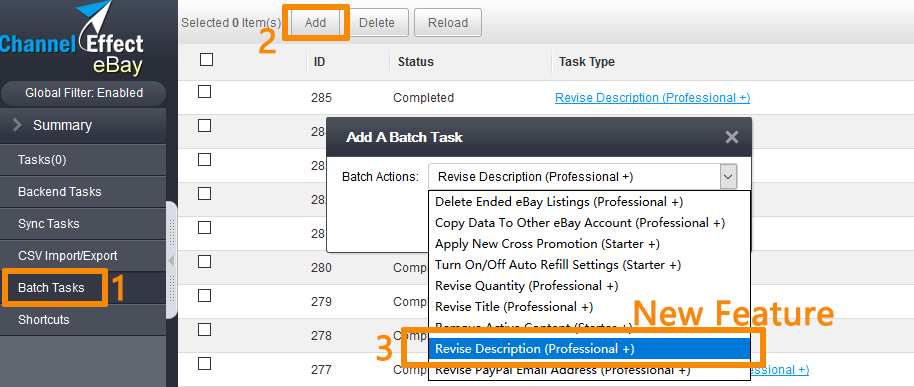This screenshot has width=914, height=387.
Task: Check the box for task row 285
Action: 204,92
